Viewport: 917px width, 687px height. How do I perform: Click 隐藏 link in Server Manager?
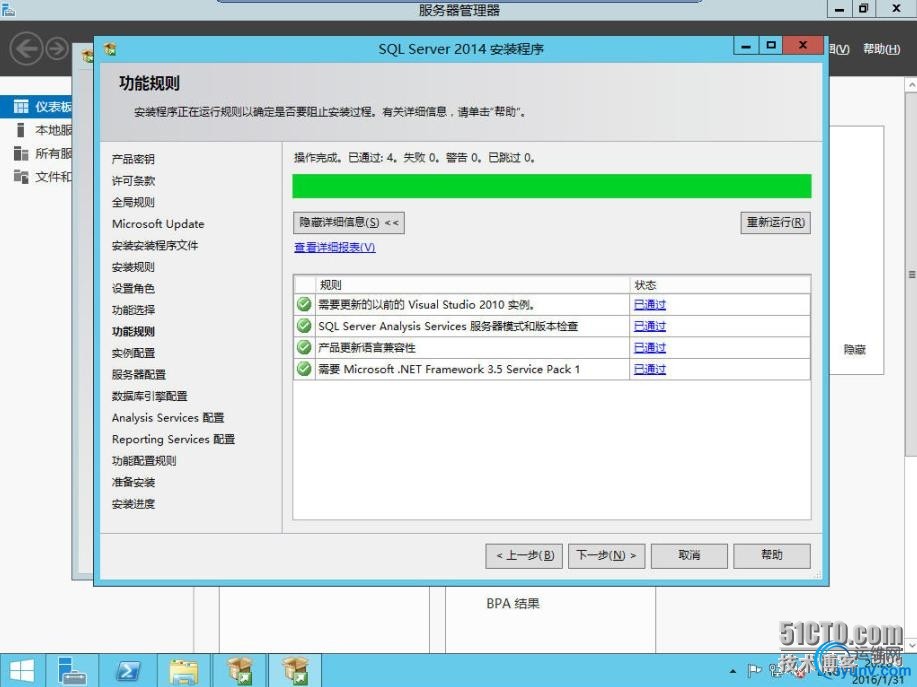[x=854, y=350]
